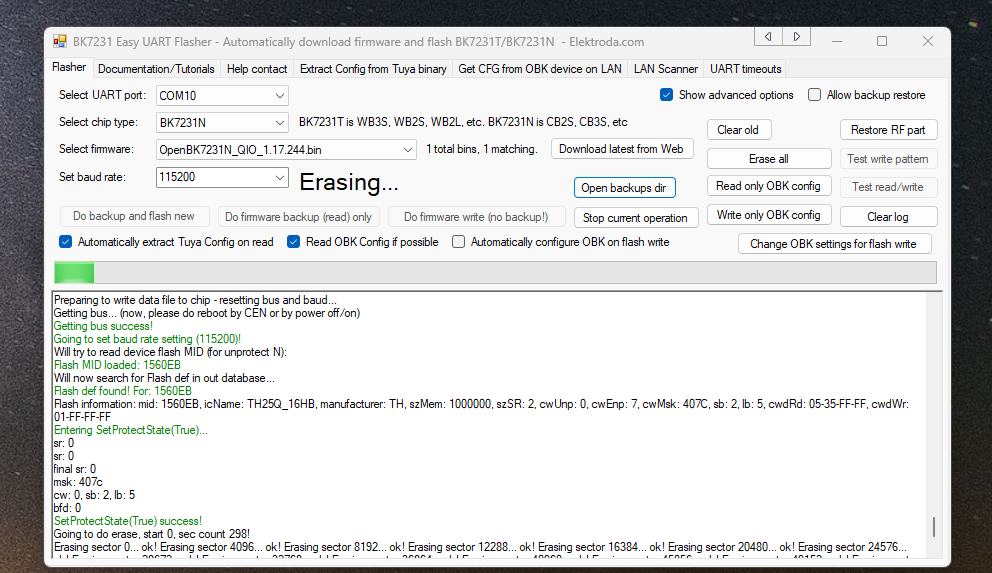Open the baud rate dropdown showing 115200
Image resolution: width=992 pixels, height=573 pixels.
tap(222, 177)
